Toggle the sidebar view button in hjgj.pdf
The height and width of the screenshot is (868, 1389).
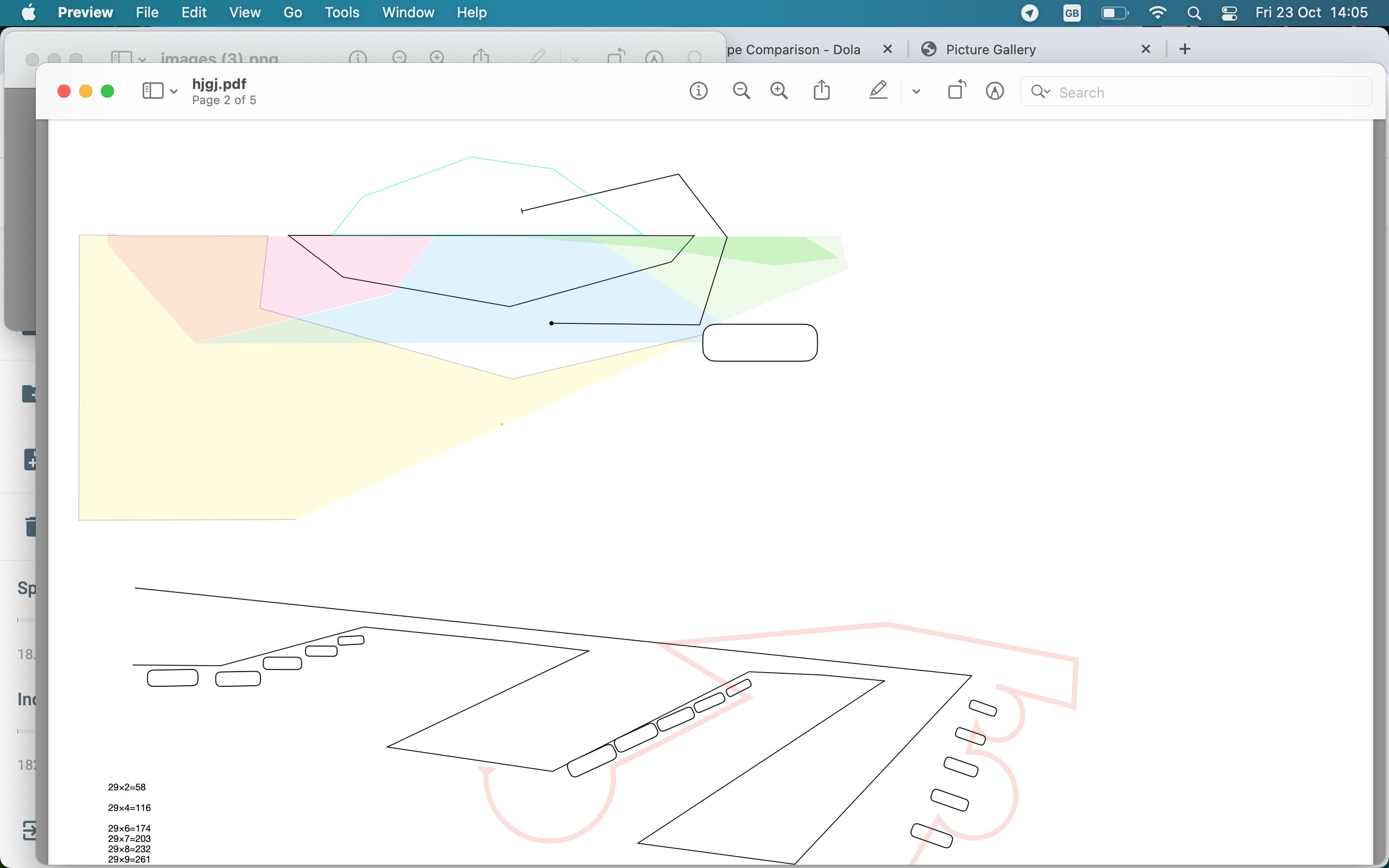point(152,91)
